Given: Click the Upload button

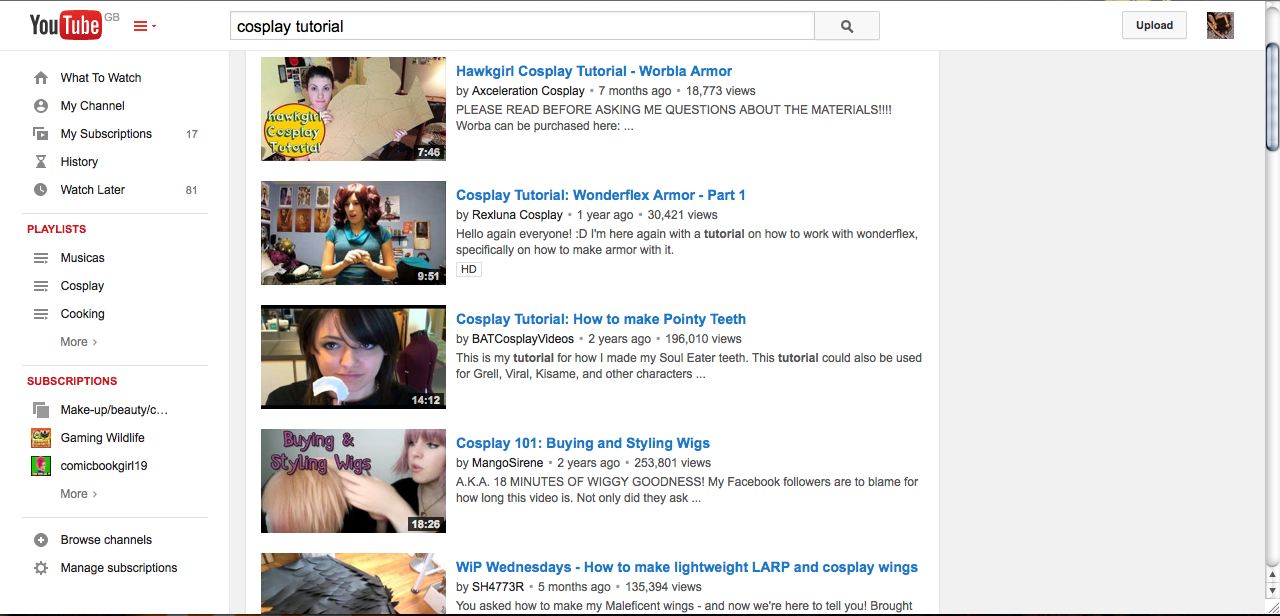Looking at the screenshot, I should coord(1154,26).
